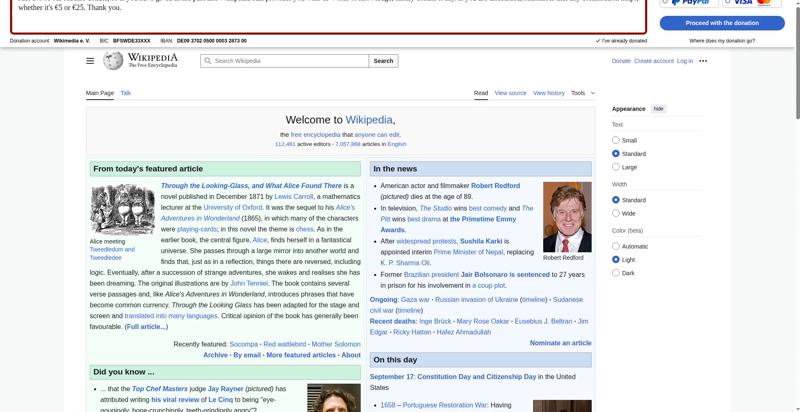Open Where does my donation go link
800x412 pixels.
pyautogui.click(x=722, y=41)
